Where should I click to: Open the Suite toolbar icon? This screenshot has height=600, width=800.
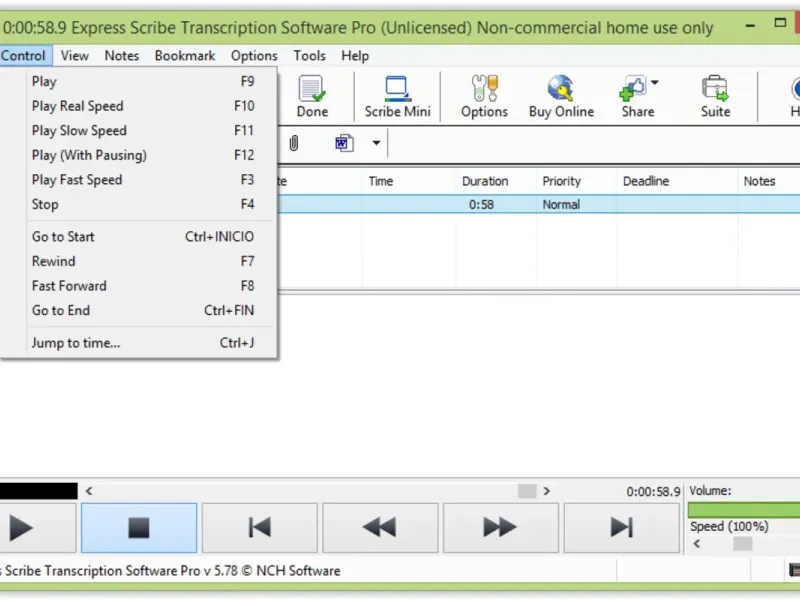715,97
